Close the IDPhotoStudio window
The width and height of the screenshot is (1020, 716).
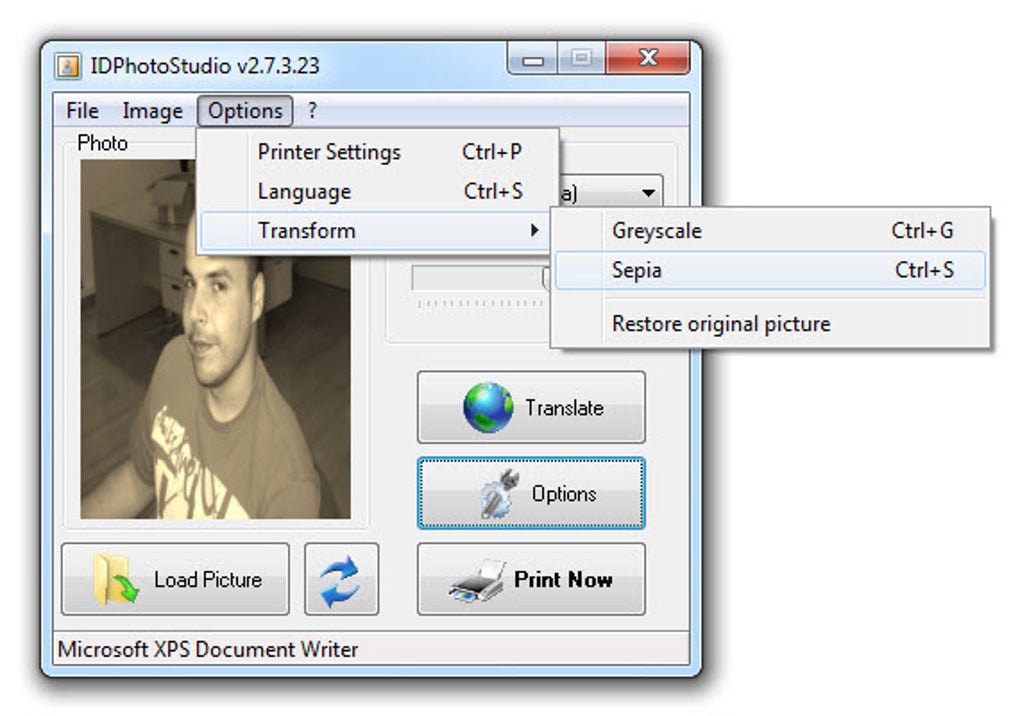pyautogui.click(x=648, y=59)
